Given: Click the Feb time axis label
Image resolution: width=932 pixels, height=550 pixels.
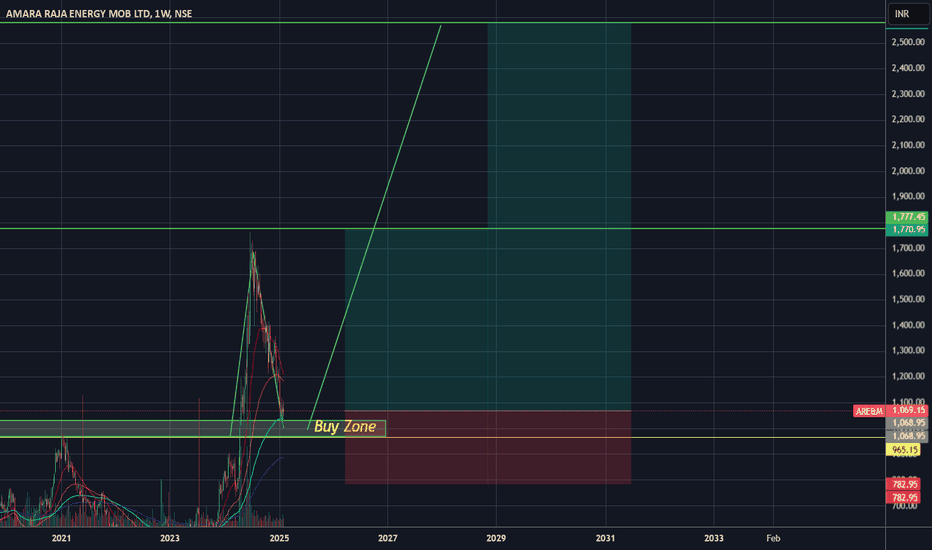Looking at the screenshot, I should click(x=773, y=538).
